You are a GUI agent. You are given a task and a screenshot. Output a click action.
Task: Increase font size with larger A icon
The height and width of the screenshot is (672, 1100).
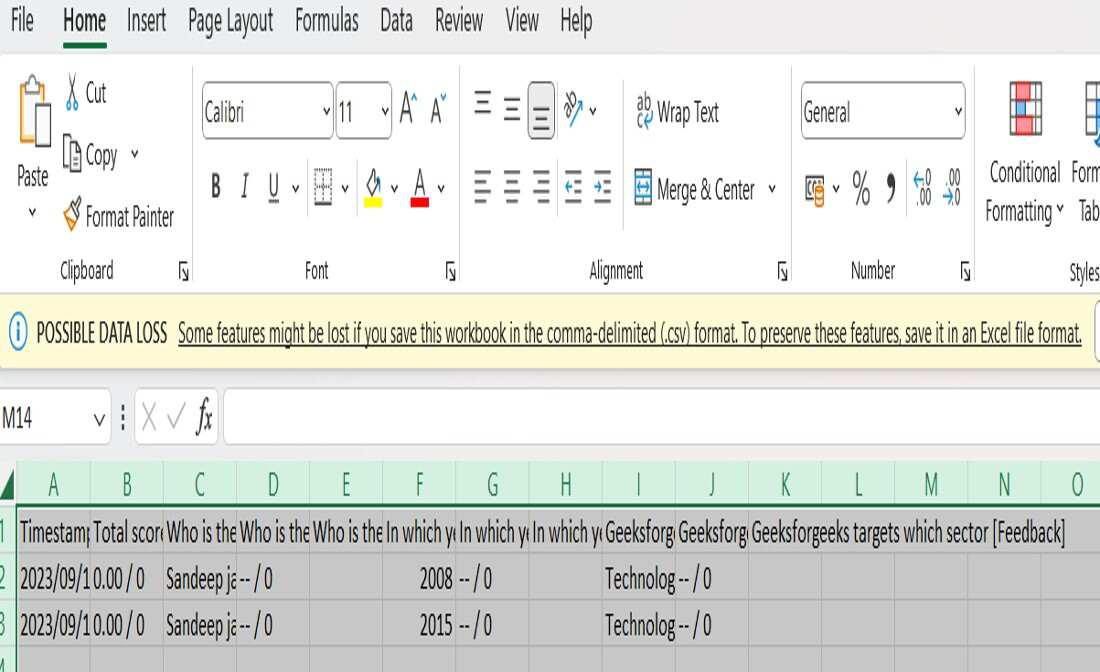tap(408, 109)
